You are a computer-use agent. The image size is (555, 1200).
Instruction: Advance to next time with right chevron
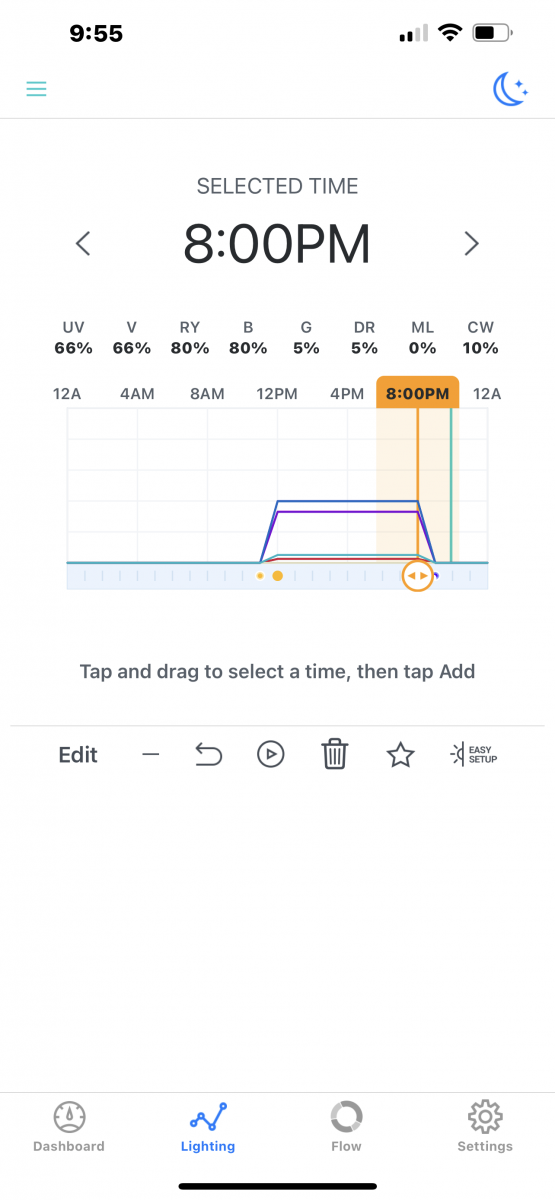click(471, 243)
